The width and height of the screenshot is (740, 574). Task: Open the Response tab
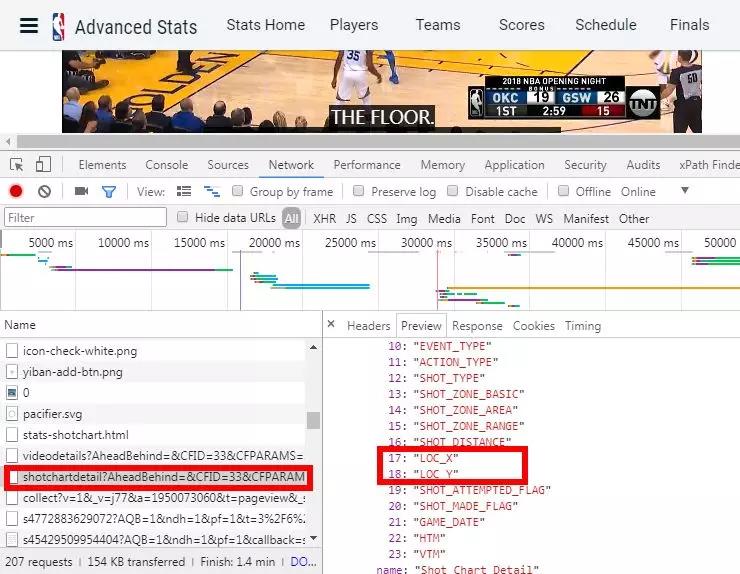[x=477, y=326]
